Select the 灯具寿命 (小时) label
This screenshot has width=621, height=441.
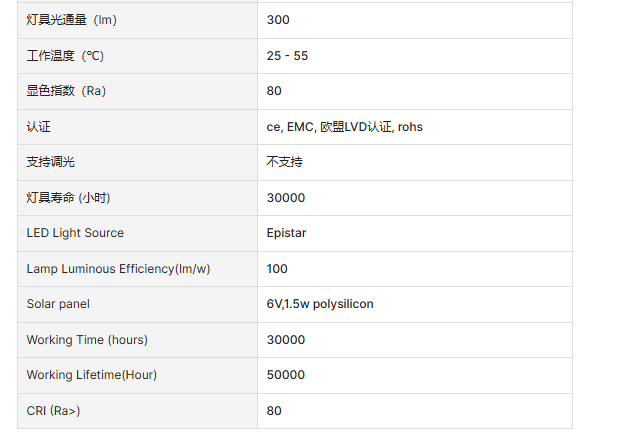click(x=66, y=198)
